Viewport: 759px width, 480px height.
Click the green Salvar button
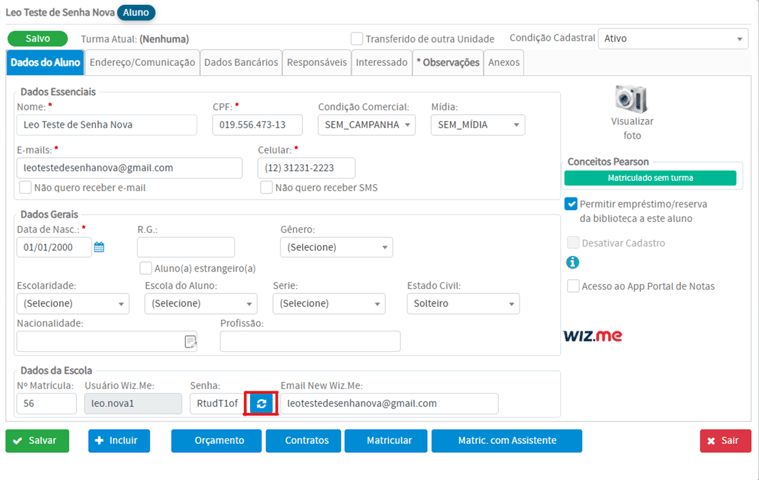tap(37, 440)
